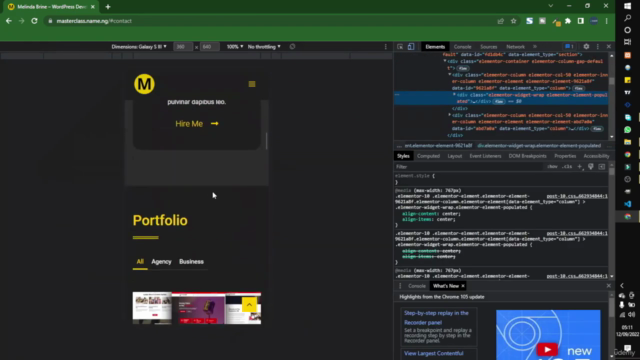Viewport: 640px width, 360px height.
Task: Toggle the device toolbar icon
Action: tap(411, 47)
